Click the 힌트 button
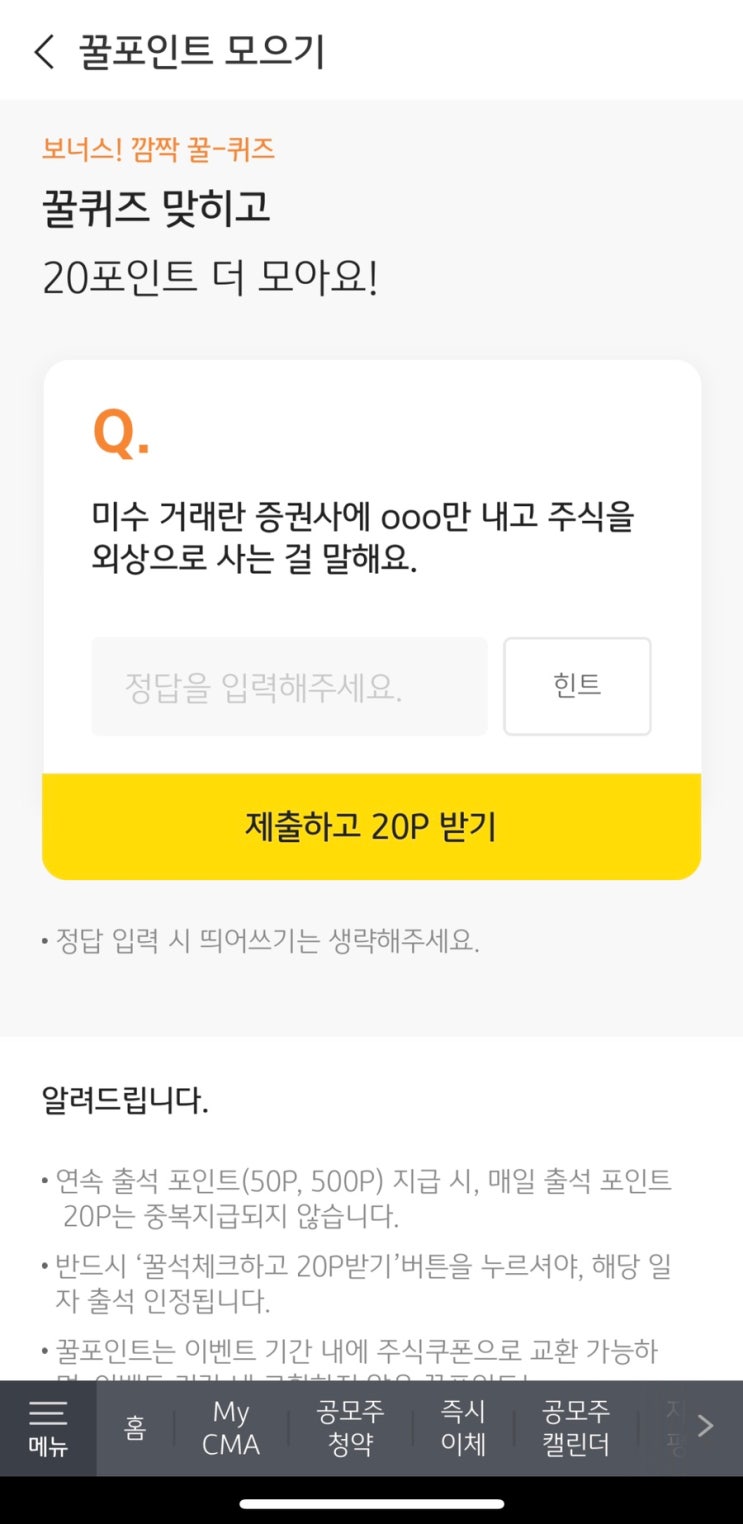The image size is (743, 1524). point(577,686)
